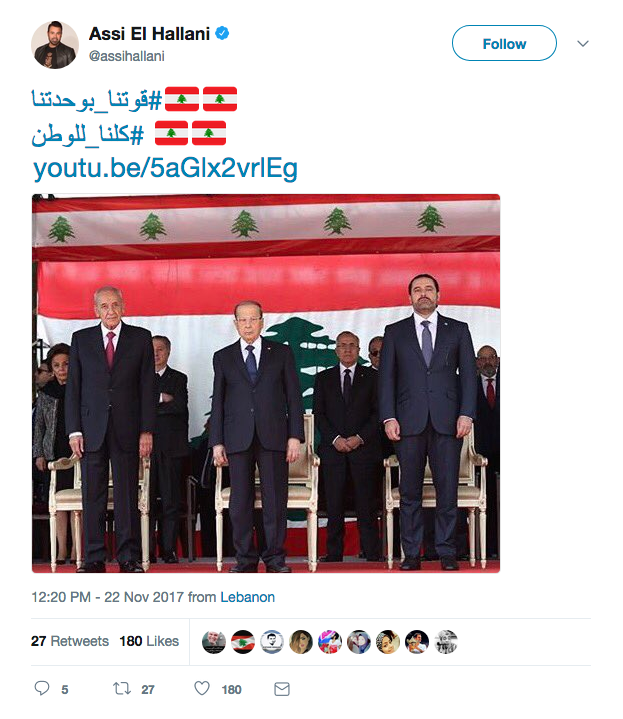This screenshot has width=623, height=719.
Task: Open the Lebanese flag liker avatar
Action: 243,642
